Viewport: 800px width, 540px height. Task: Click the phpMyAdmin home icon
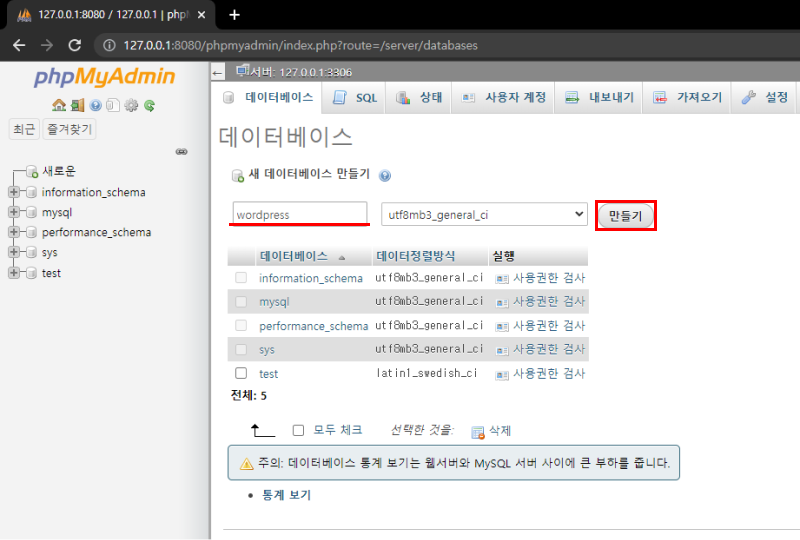tap(58, 105)
